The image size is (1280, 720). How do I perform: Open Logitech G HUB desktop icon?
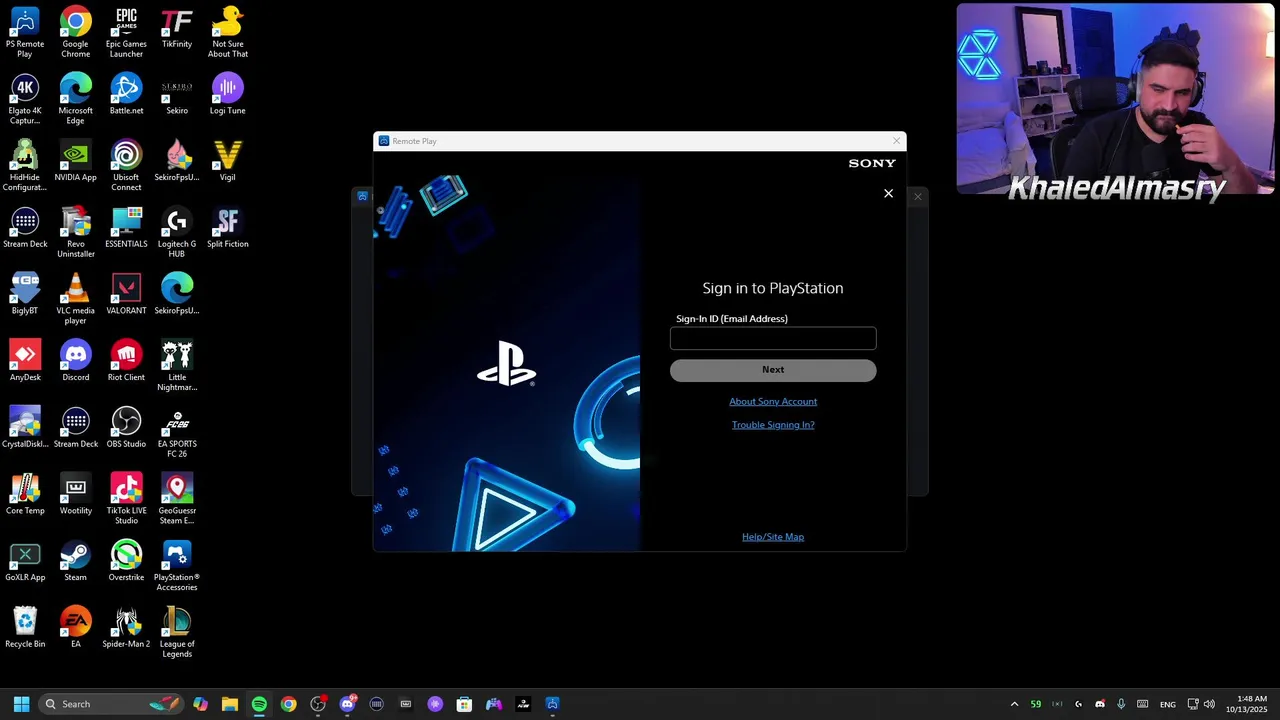click(177, 232)
